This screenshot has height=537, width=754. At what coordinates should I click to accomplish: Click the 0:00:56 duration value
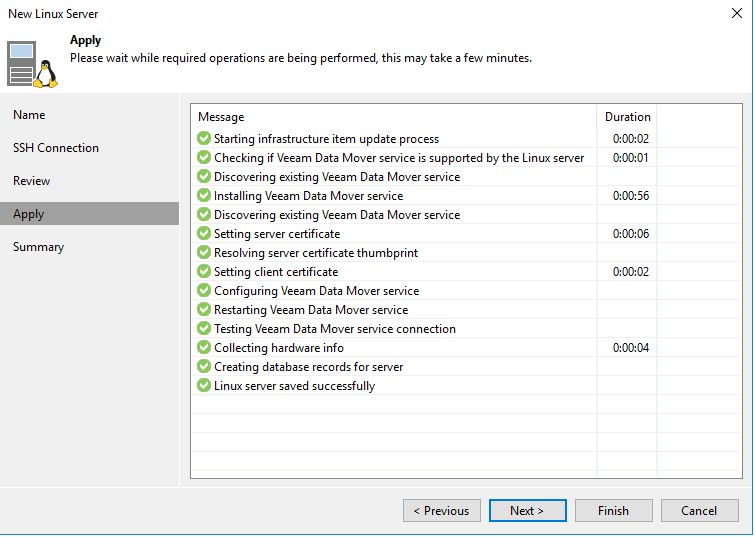pyautogui.click(x=630, y=196)
